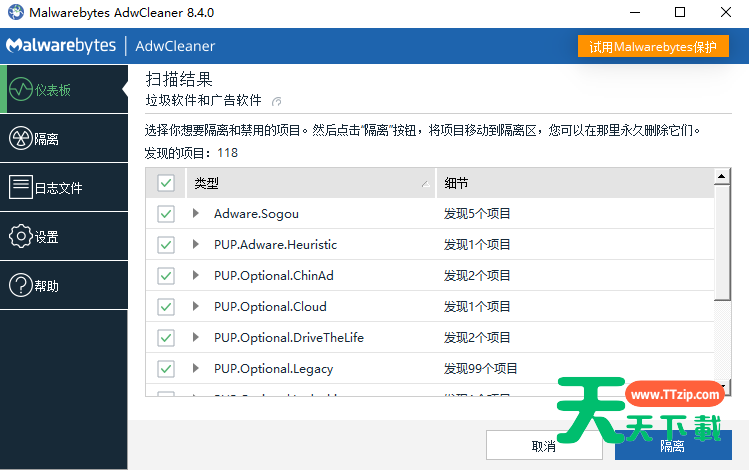Image resolution: width=749 pixels, height=470 pixels.
Task: Click the scrollbar up arrow
Action: 722,176
